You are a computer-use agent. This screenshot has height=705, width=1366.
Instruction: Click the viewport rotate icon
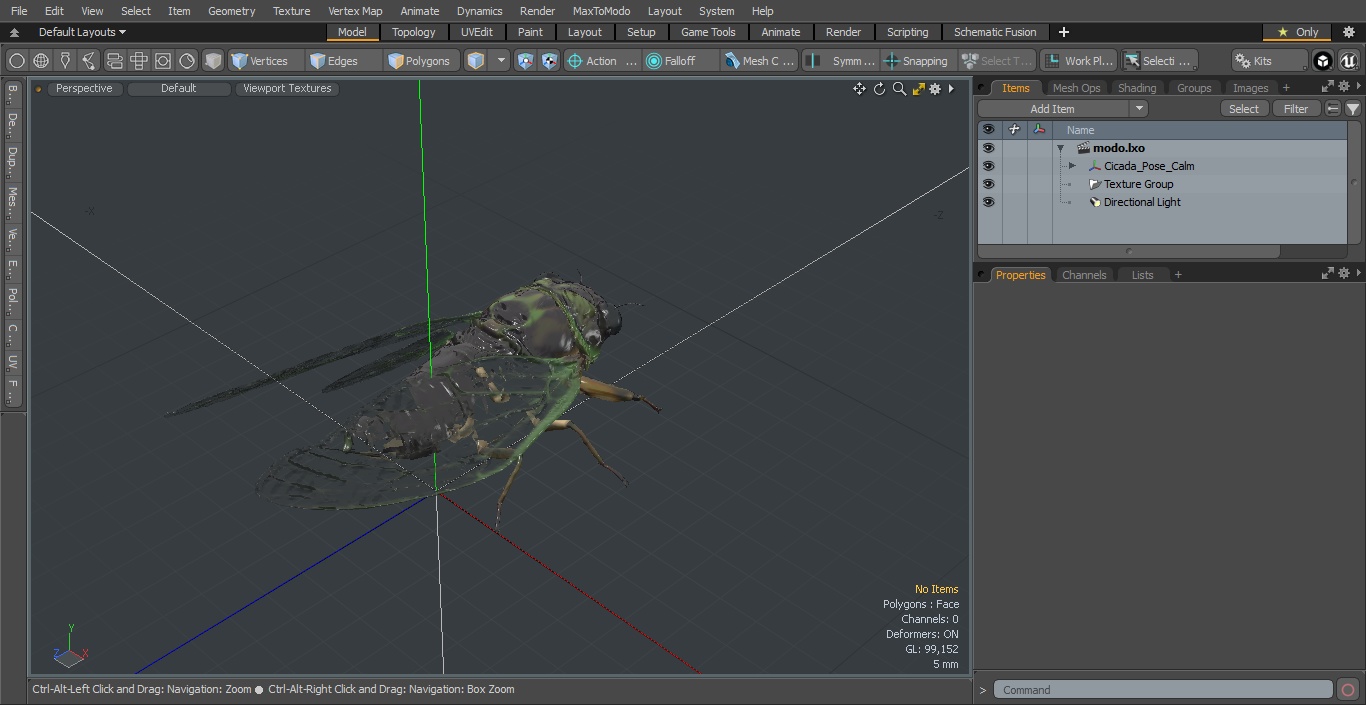(x=879, y=89)
